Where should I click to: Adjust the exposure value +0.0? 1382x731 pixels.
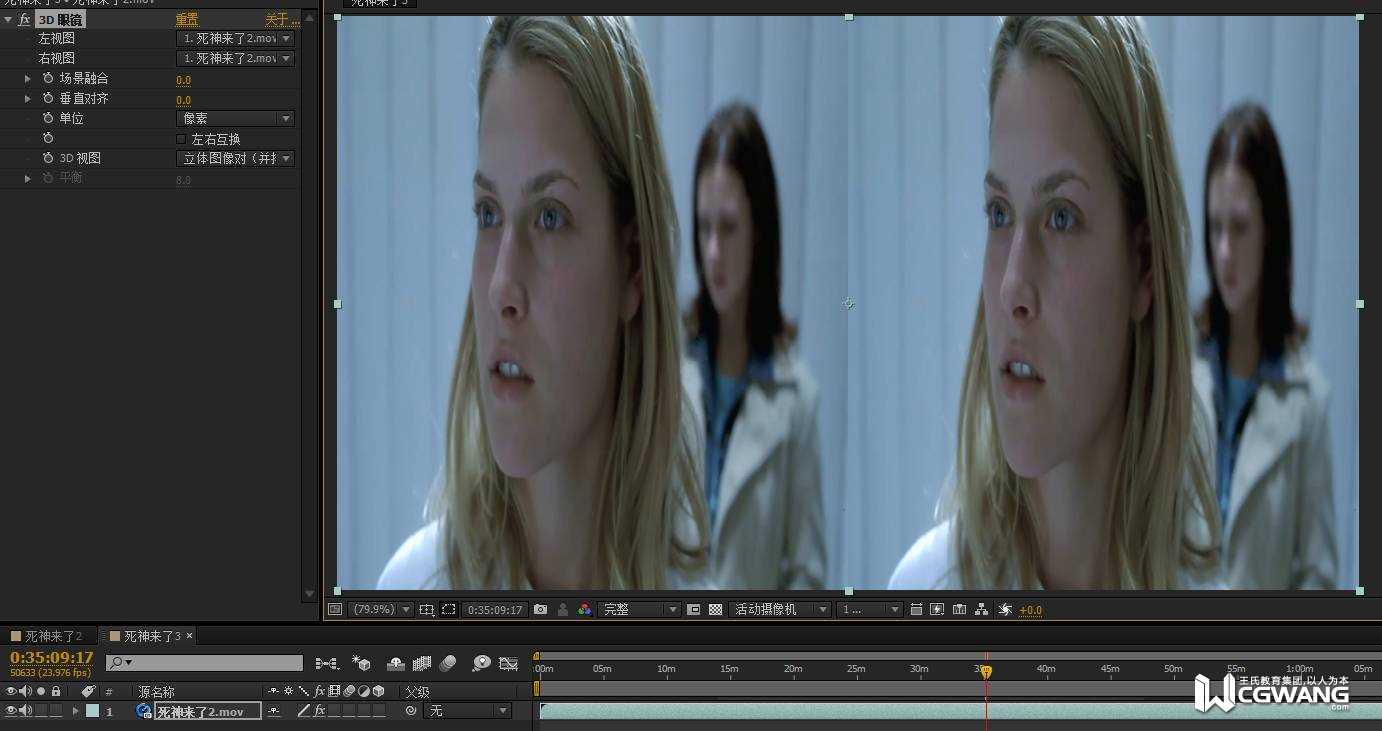(1030, 610)
